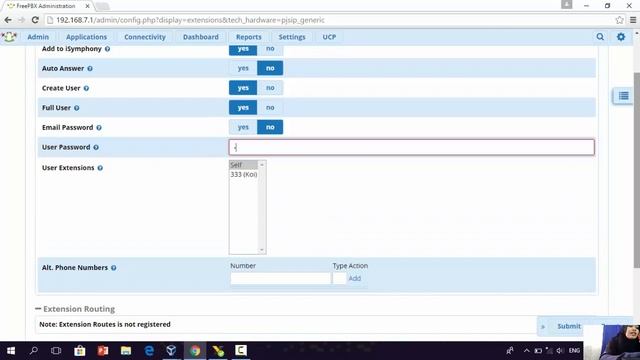Image resolution: width=640 pixels, height=360 pixels.
Task: Open the Connectivity menu
Action: point(145,37)
